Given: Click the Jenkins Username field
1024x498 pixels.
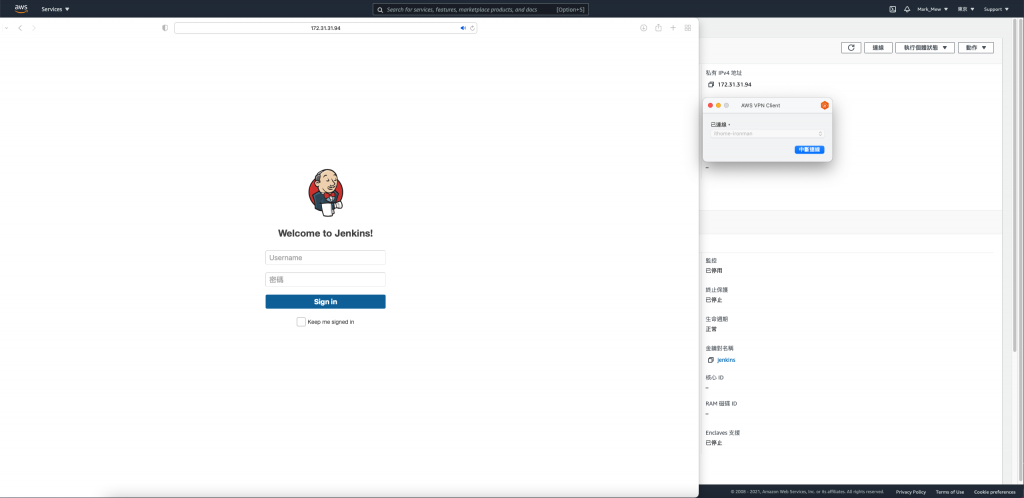Looking at the screenshot, I should coord(325,257).
